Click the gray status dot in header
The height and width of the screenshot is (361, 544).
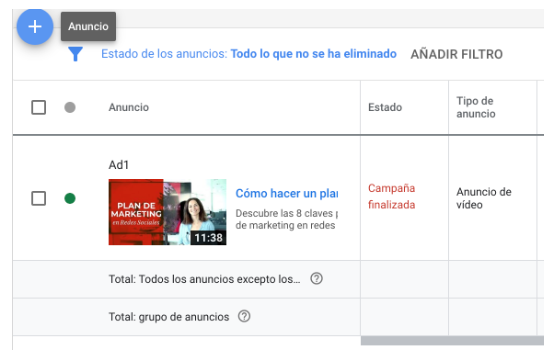click(70, 108)
